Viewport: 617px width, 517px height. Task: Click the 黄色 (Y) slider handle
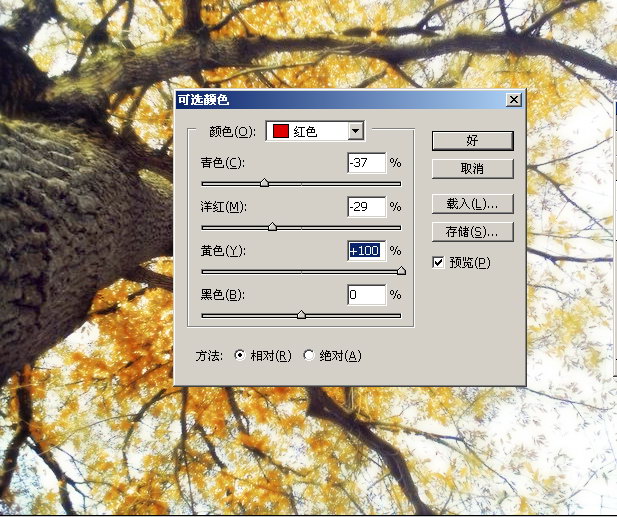[x=401, y=271]
